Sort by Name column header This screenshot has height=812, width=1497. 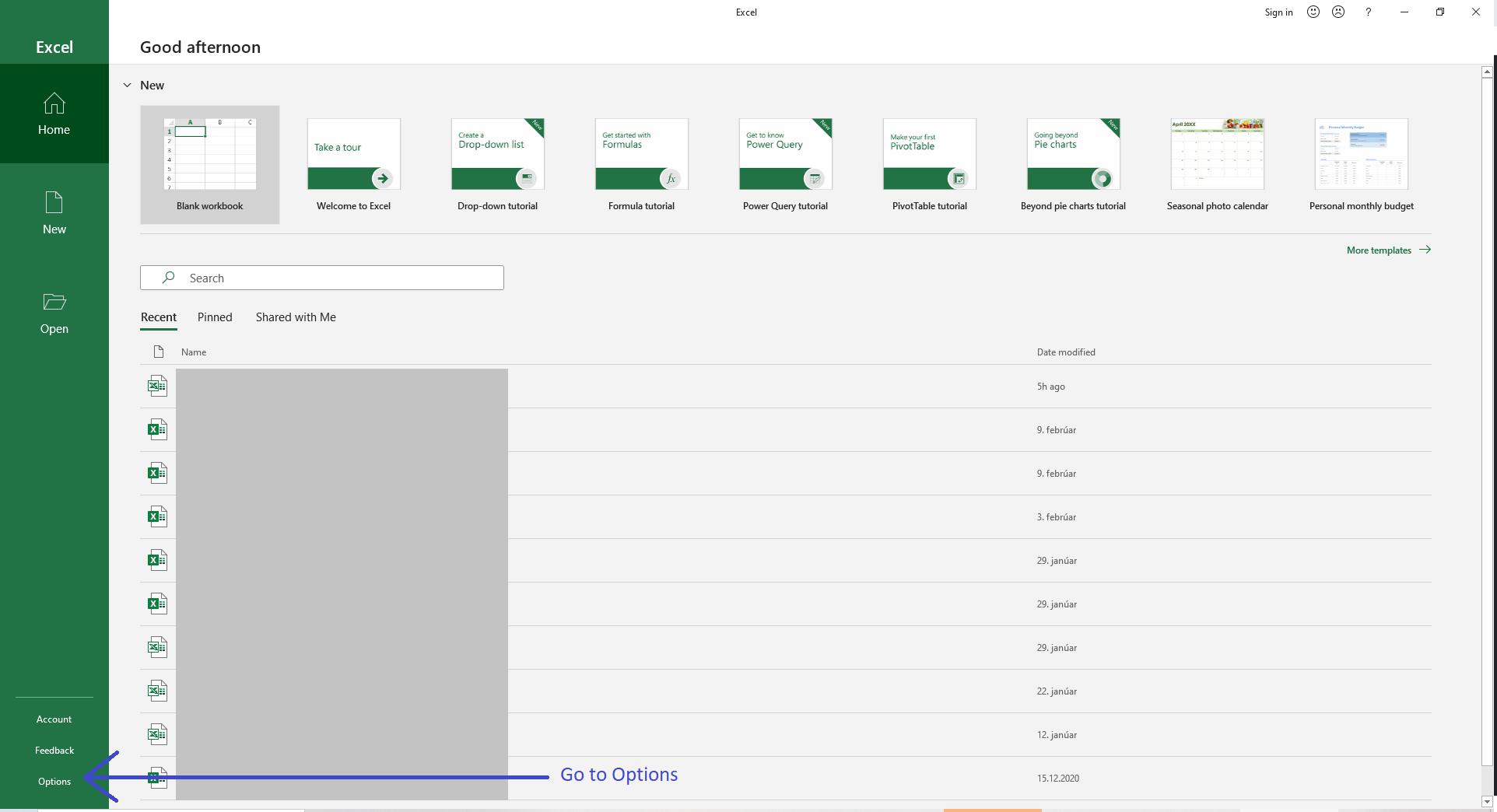coord(194,352)
